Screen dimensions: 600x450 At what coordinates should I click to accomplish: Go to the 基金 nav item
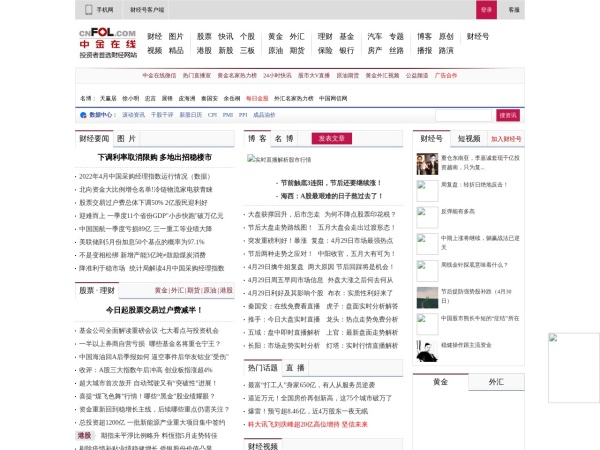click(347, 36)
